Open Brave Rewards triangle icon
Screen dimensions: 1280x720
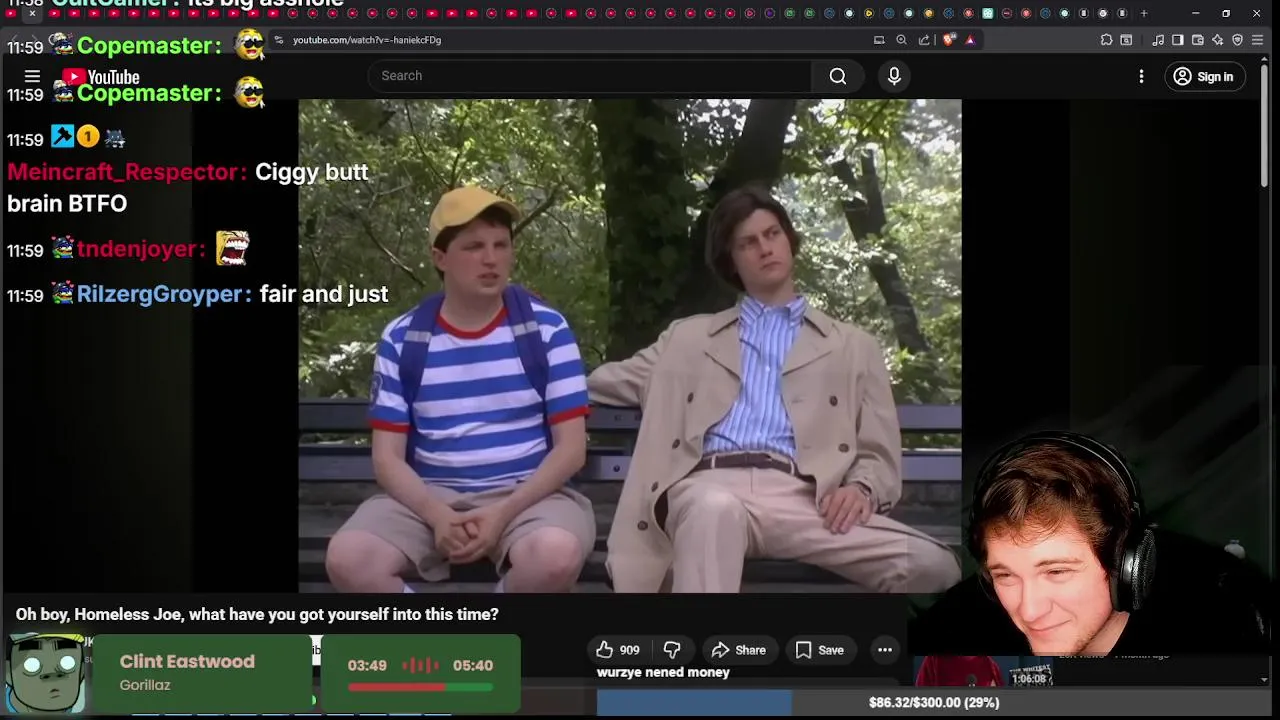[970, 40]
